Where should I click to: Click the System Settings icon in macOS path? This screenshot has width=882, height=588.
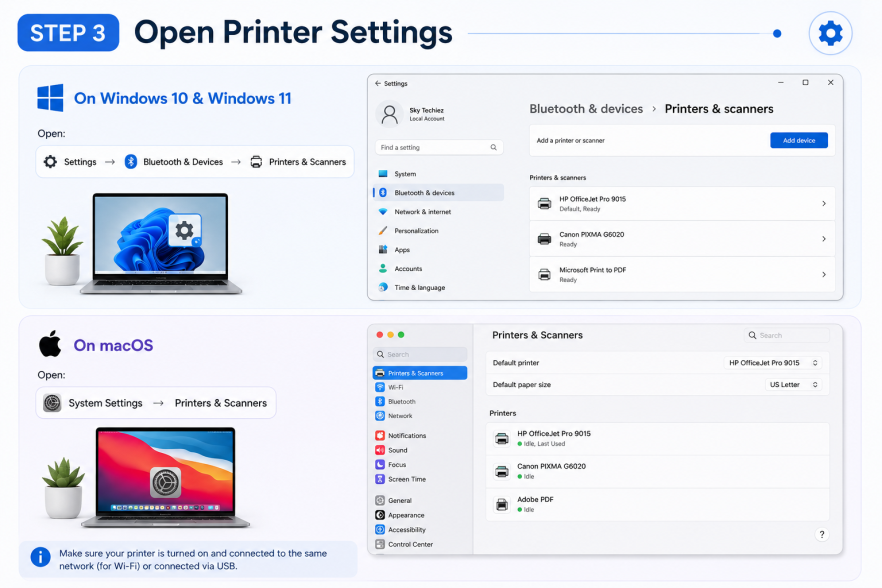pos(52,403)
